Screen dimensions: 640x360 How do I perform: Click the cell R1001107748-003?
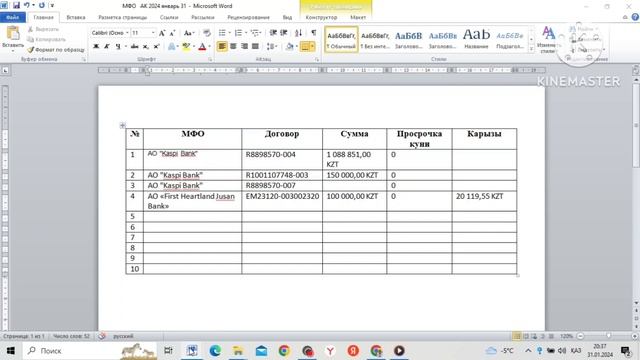click(x=282, y=175)
